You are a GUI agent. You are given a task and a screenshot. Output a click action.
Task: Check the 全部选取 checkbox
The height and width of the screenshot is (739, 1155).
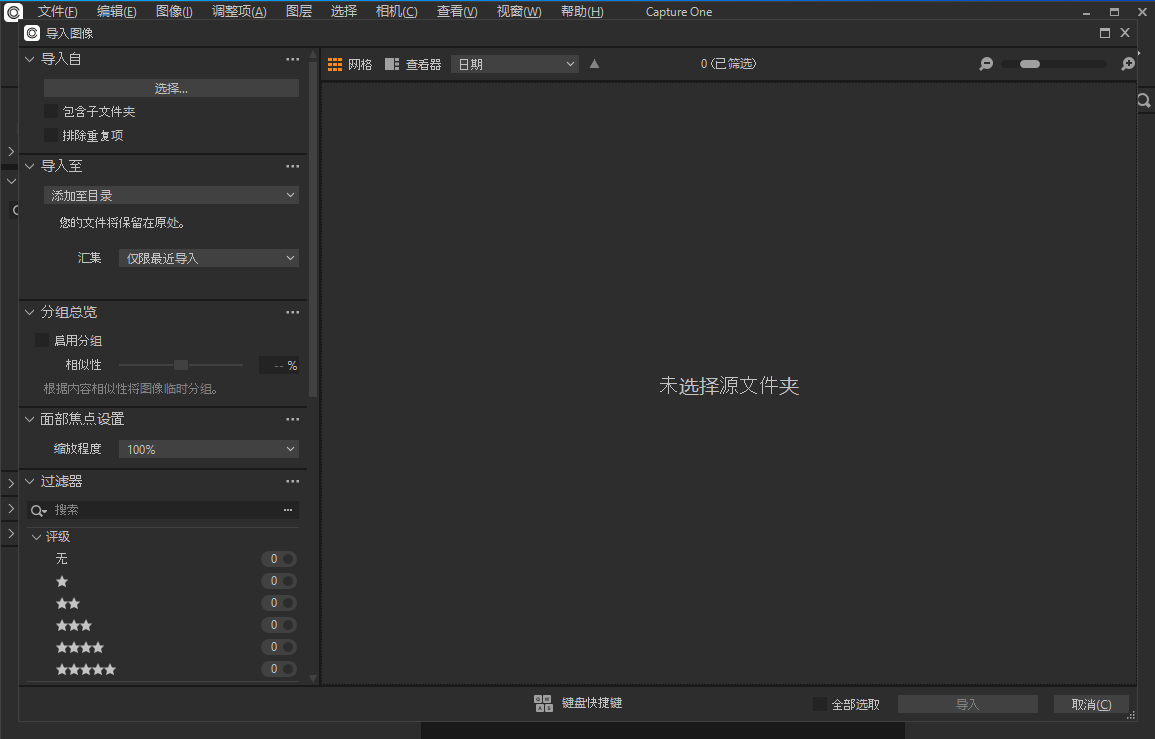point(817,704)
